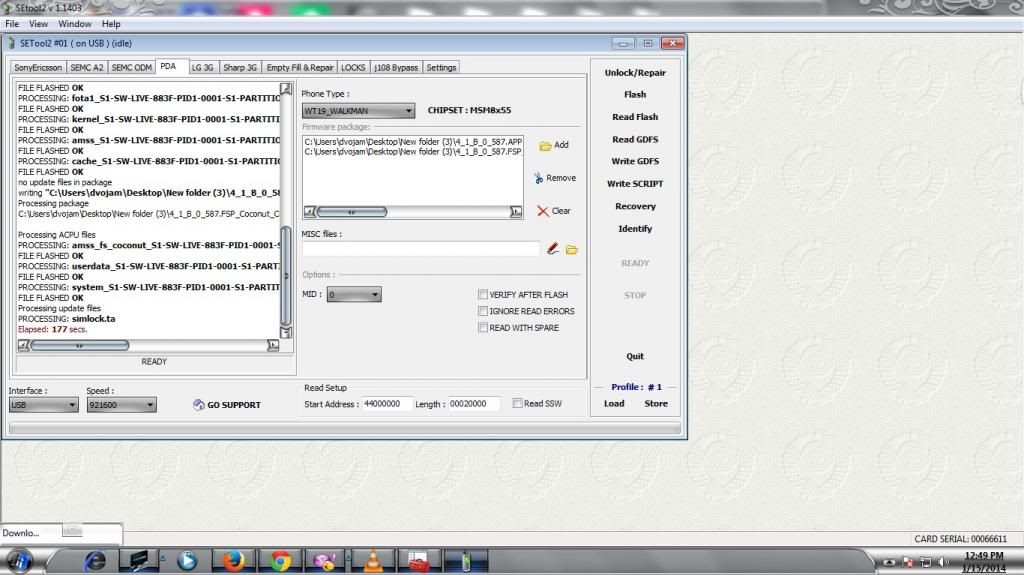Click the Load profile button
Viewport: 1024px width, 575px height.
(x=614, y=404)
